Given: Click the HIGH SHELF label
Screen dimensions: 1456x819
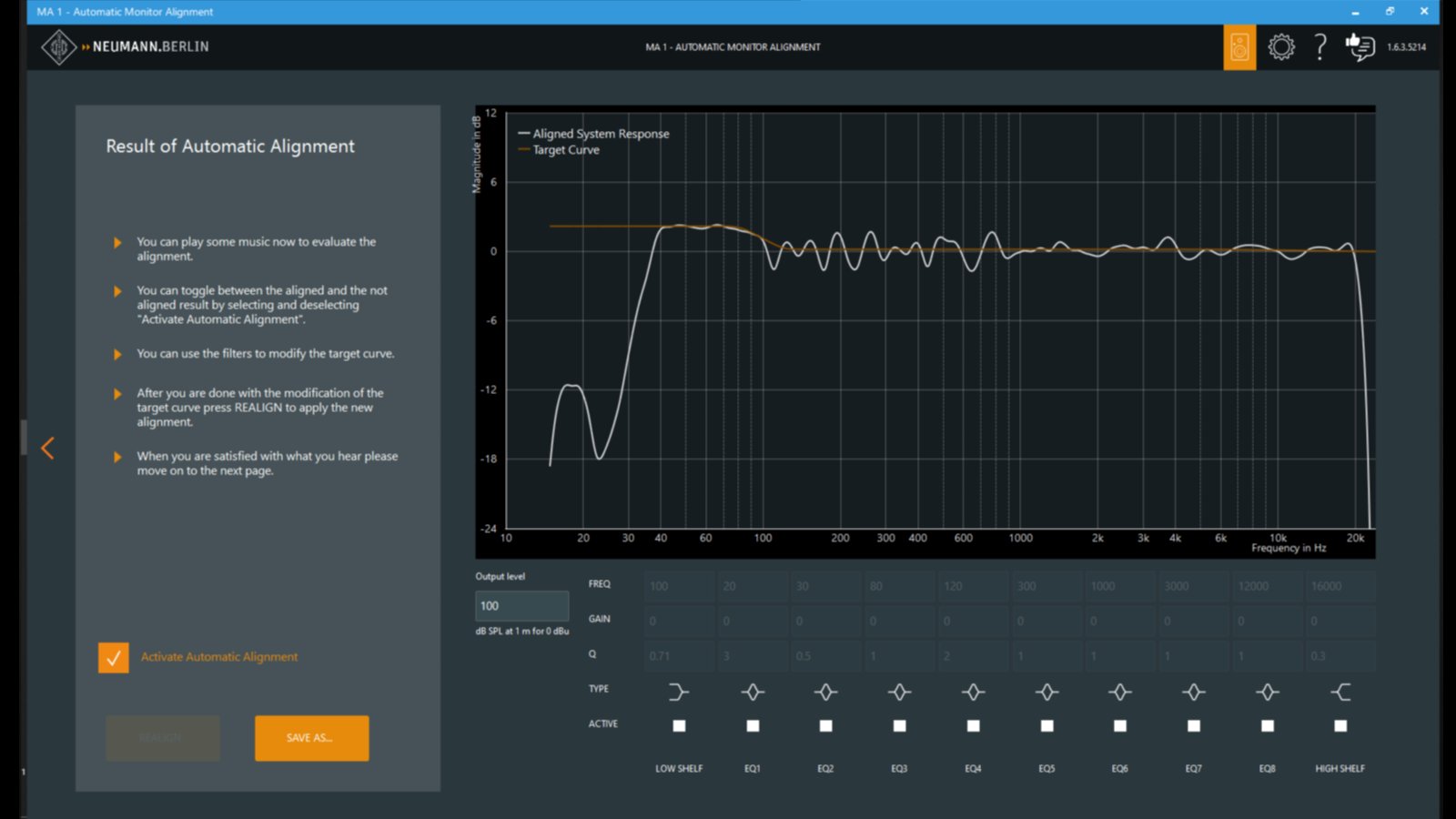Looking at the screenshot, I should tap(1340, 769).
